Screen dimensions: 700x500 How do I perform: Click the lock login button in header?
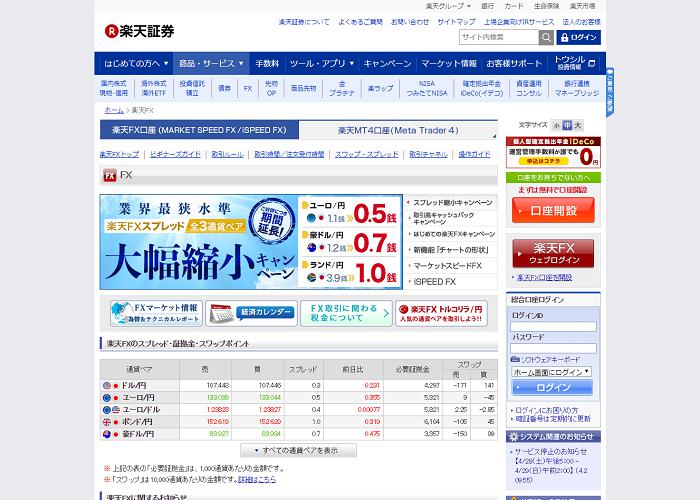(x=579, y=38)
